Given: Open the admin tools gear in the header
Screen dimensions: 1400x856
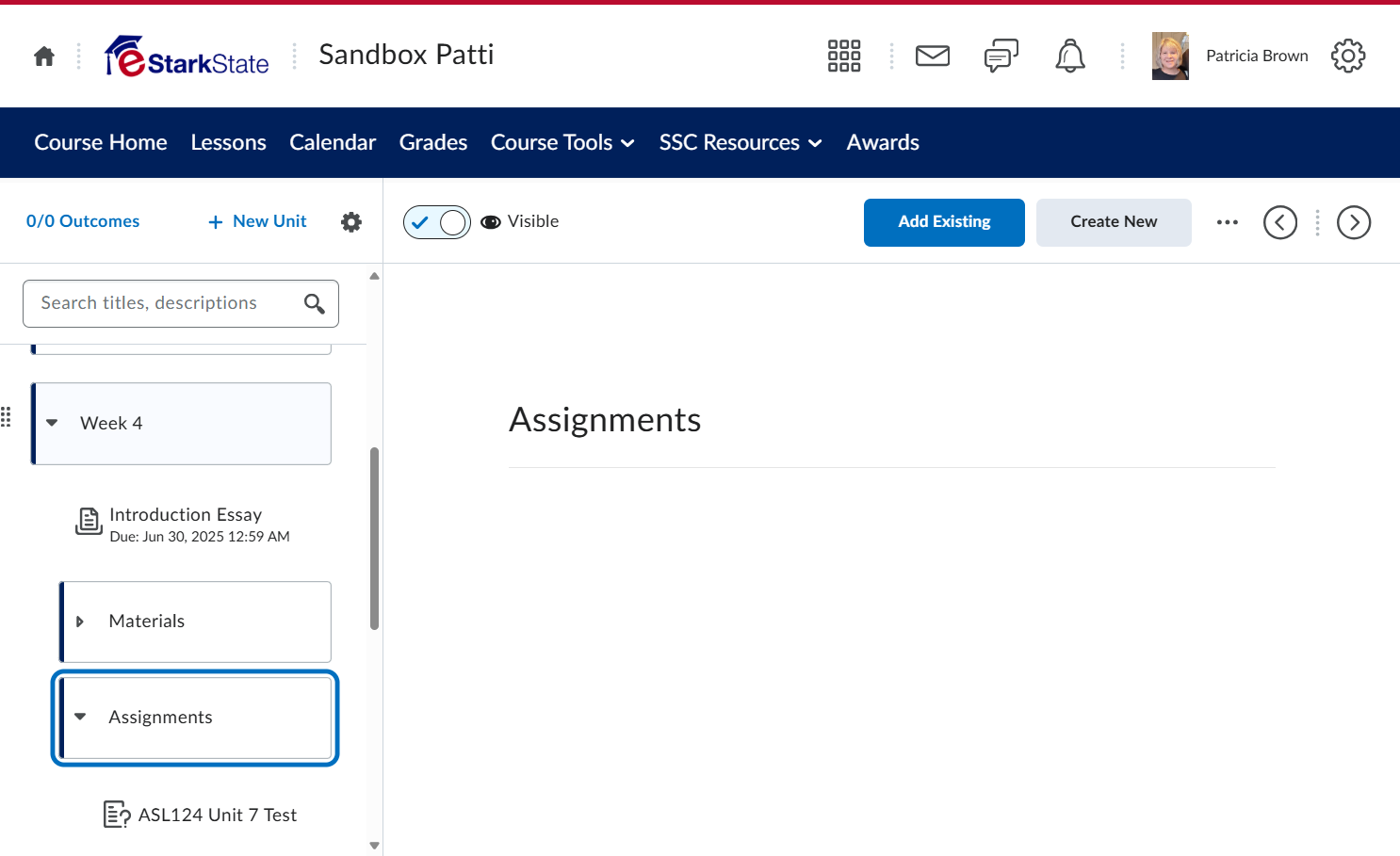Looking at the screenshot, I should point(1348,57).
